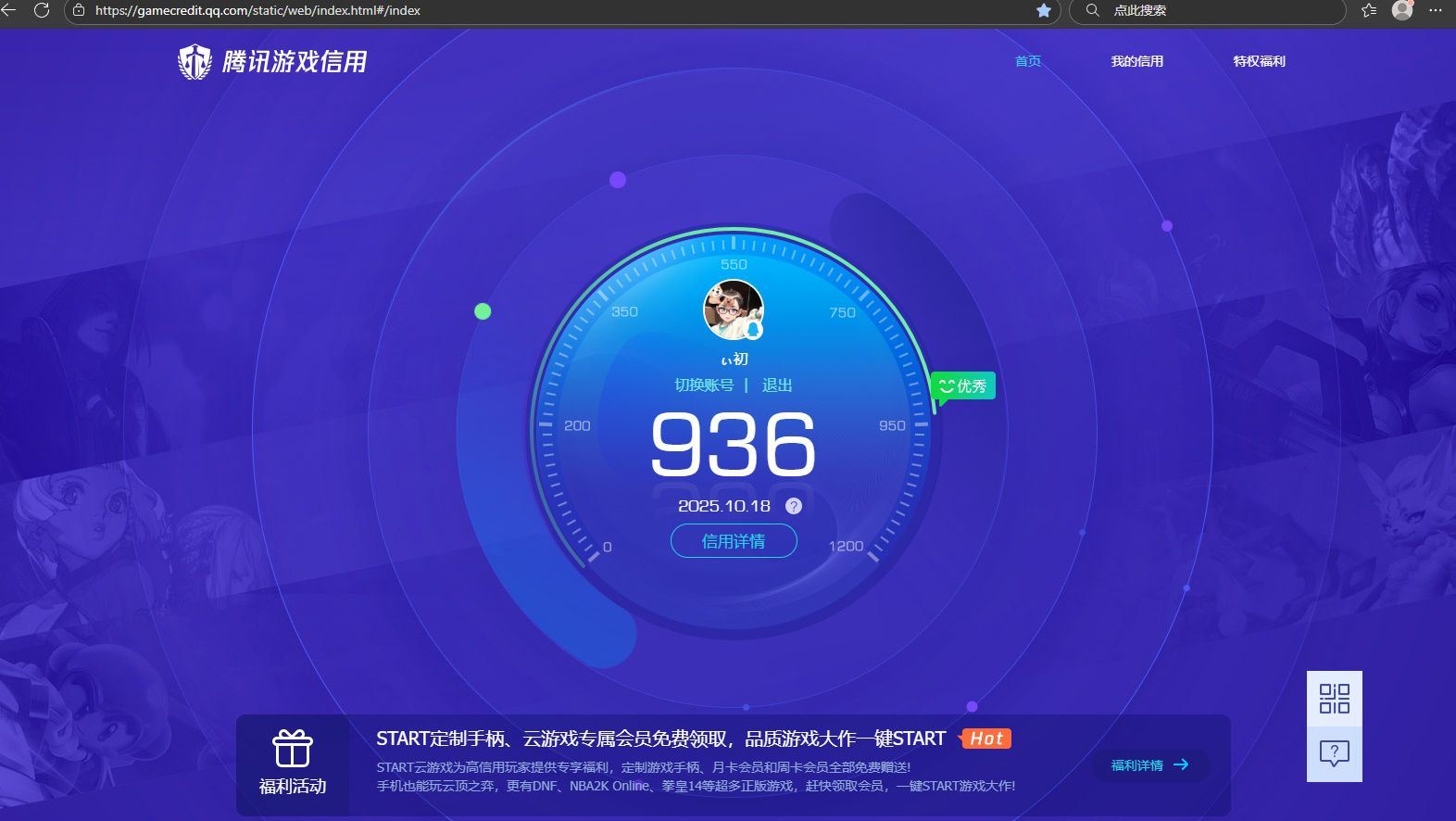Go to the 特权福利 navigation tab
Viewport: 1456px width, 821px height.
(x=1259, y=61)
